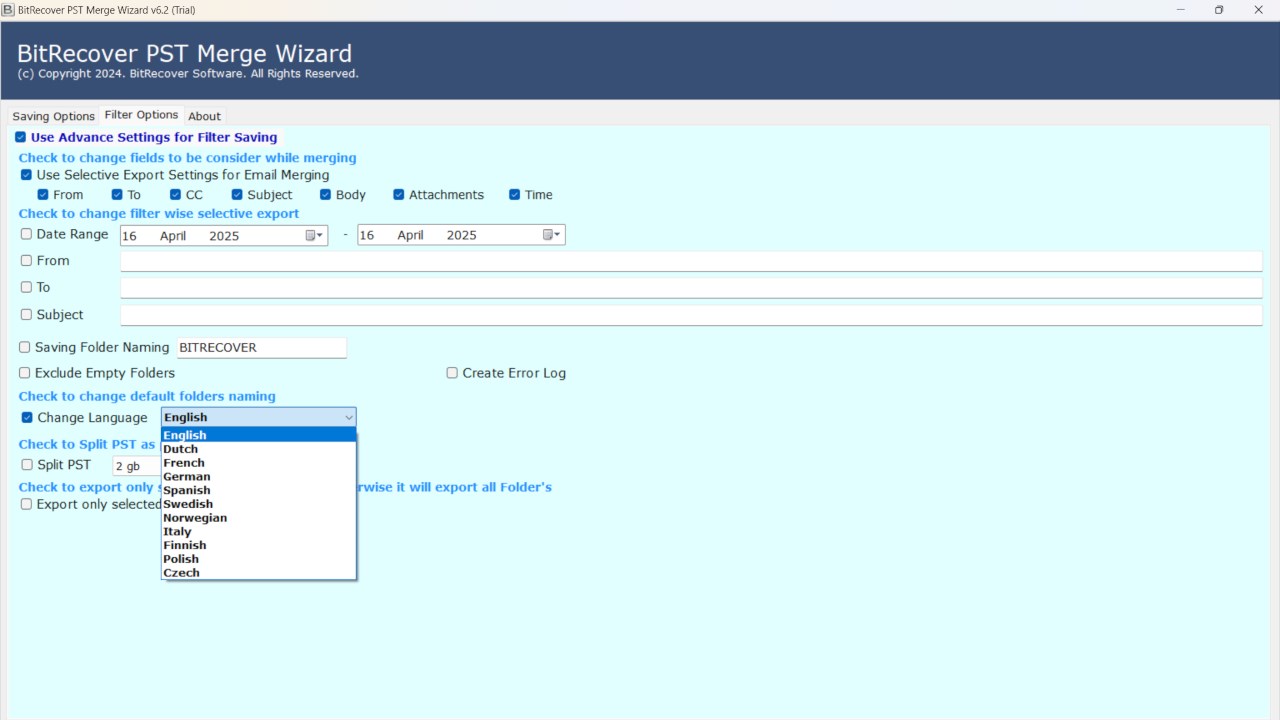Select Czech language option
This screenshot has width=1280, height=720.
(x=259, y=573)
